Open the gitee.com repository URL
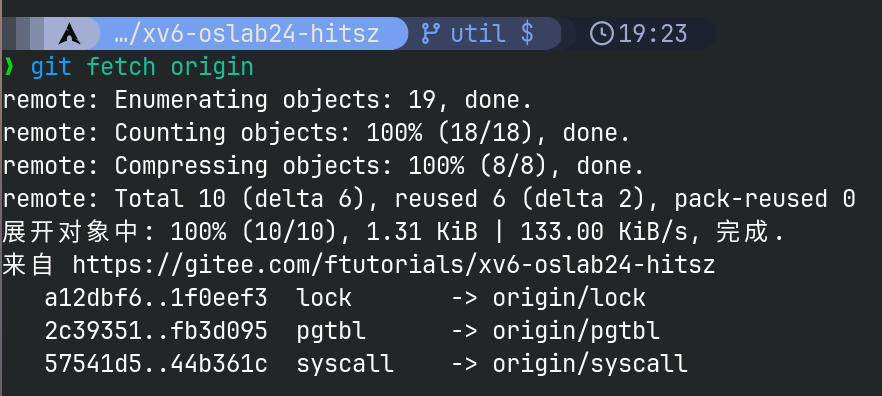The image size is (882, 396). click(394, 264)
